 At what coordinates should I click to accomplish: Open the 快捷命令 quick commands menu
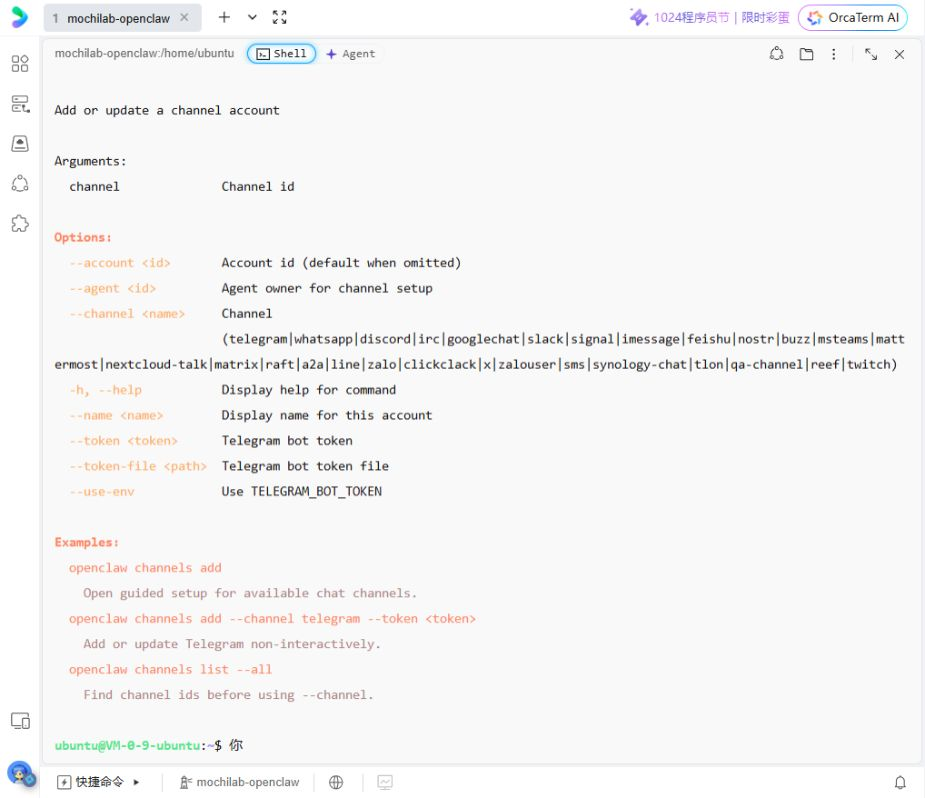click(98, 782)
